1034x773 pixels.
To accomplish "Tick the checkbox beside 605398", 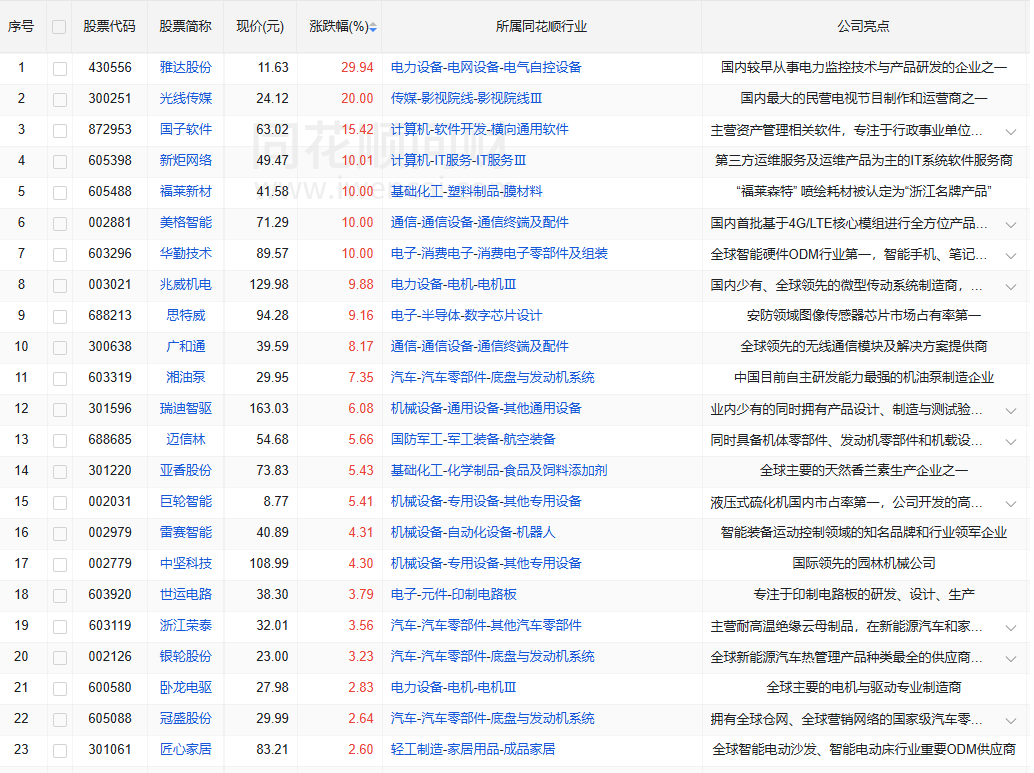I will pyautogui.click(x=59, y=162).
